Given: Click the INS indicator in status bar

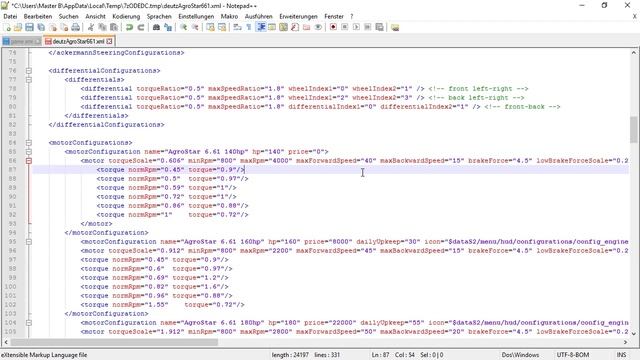Looking at the screenshot, I should 621,355.
